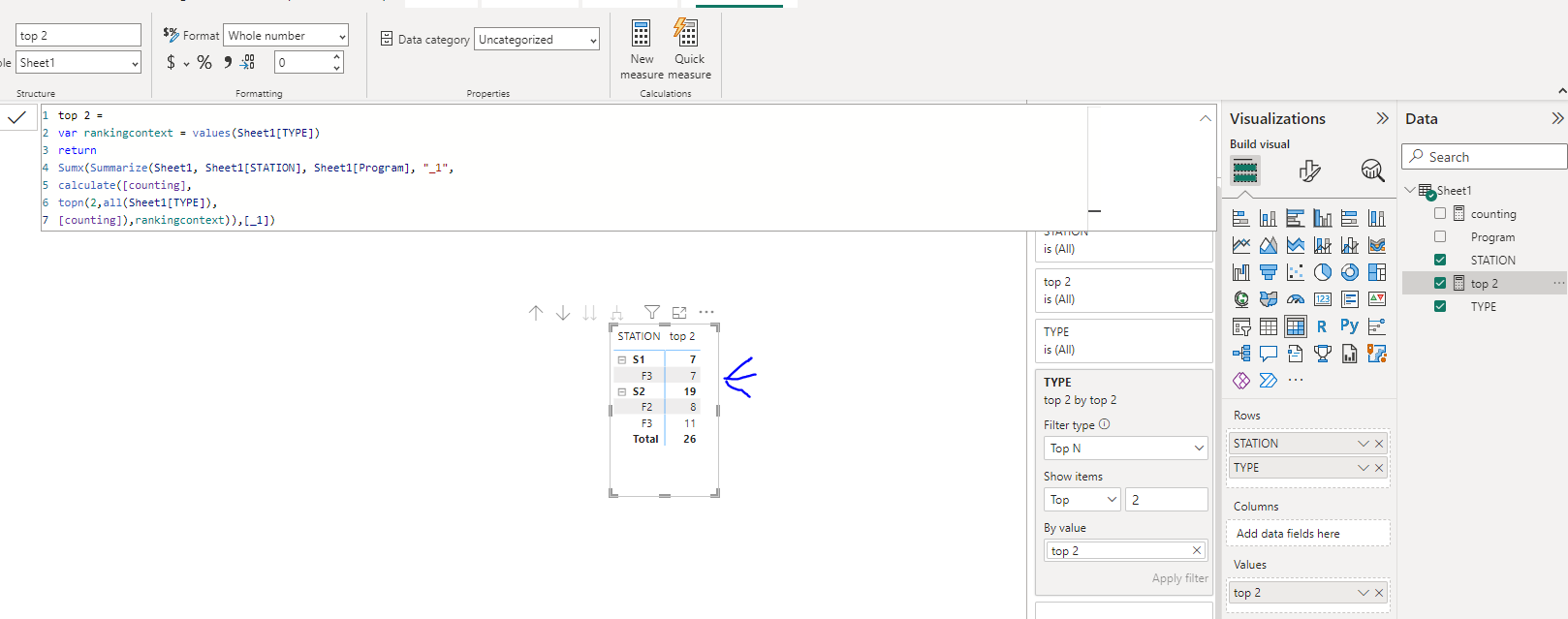1568x619 pixels.
Task: Open the Filter type Top N dropdown
Action: coord(1126,449)
